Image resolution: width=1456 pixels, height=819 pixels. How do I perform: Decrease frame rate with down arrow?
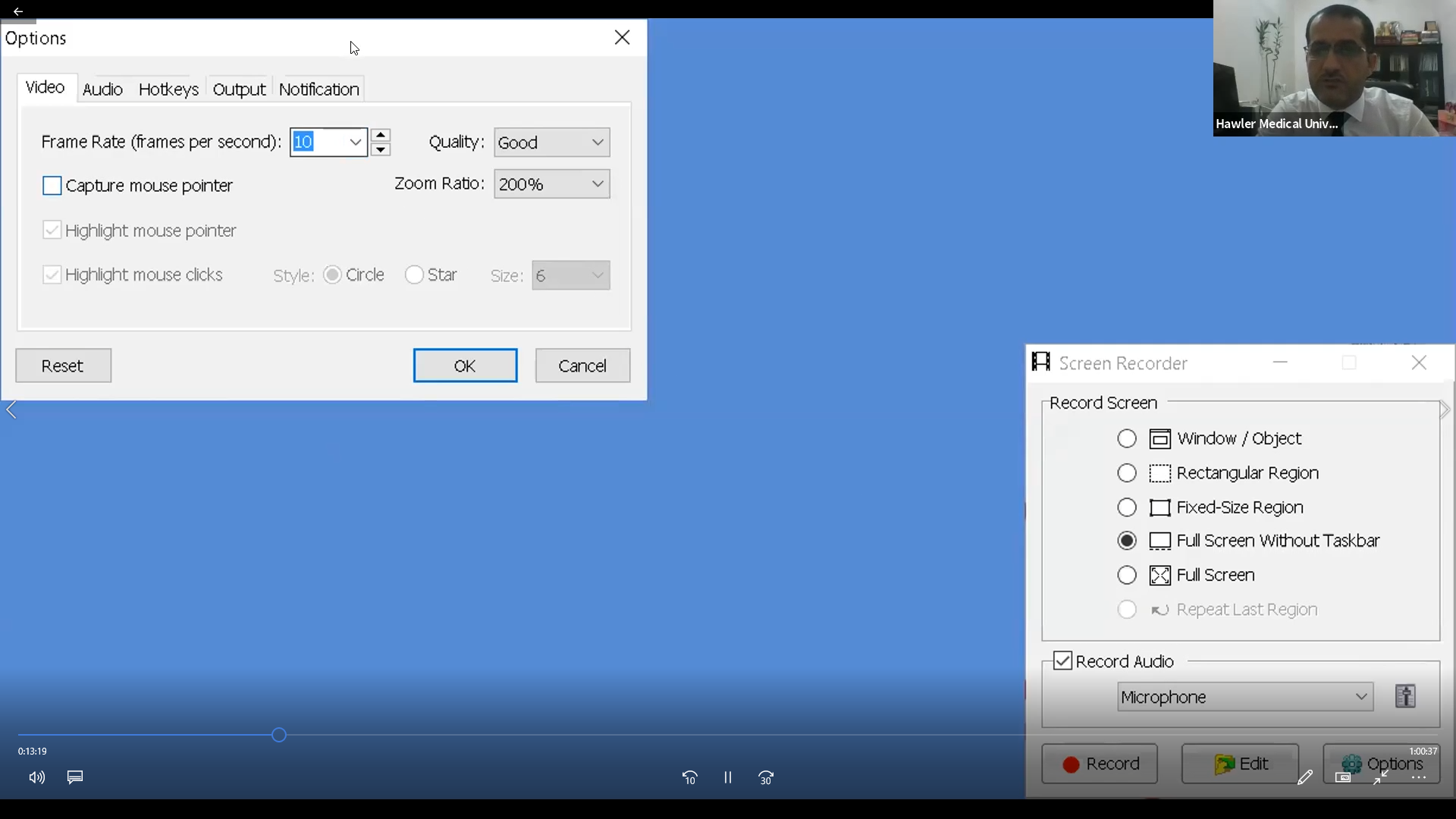coord(381,149)
